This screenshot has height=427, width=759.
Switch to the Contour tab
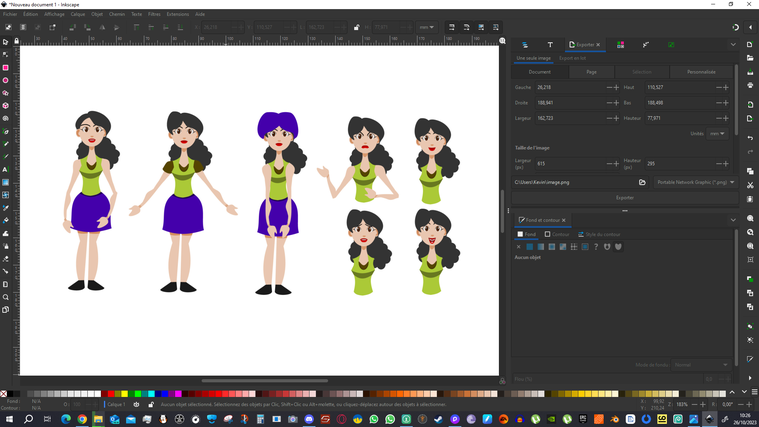(557, 234)
